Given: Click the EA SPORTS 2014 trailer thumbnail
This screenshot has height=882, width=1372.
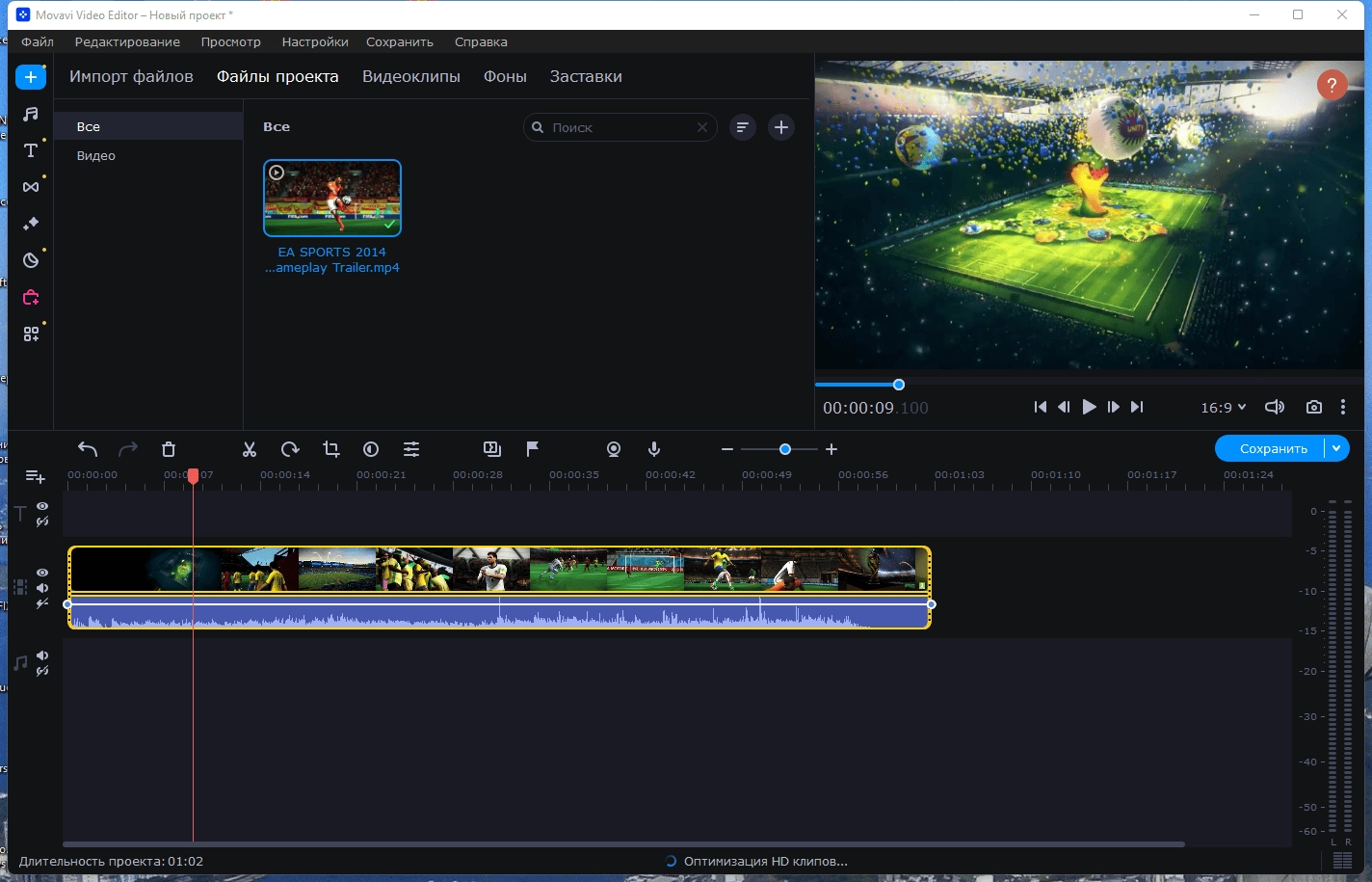Looking at the screenshot, I should [x=332, y=198].
